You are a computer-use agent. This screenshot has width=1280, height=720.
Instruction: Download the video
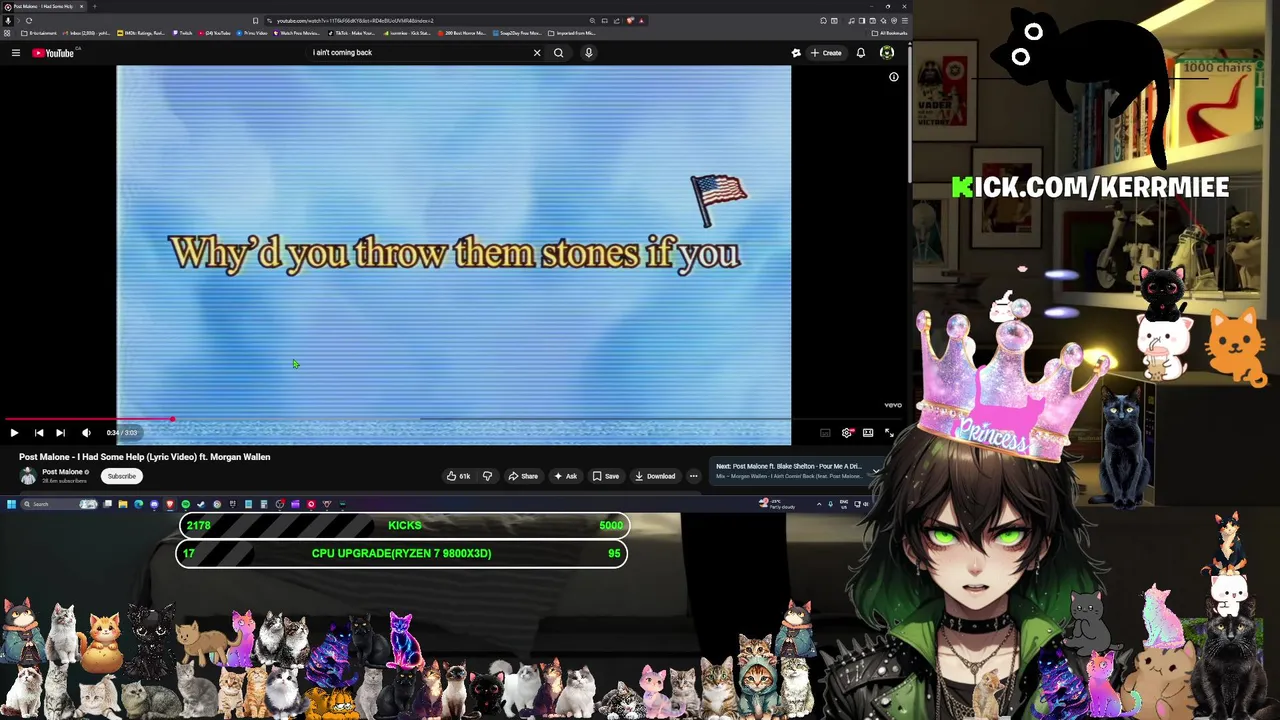coord(655,476)
